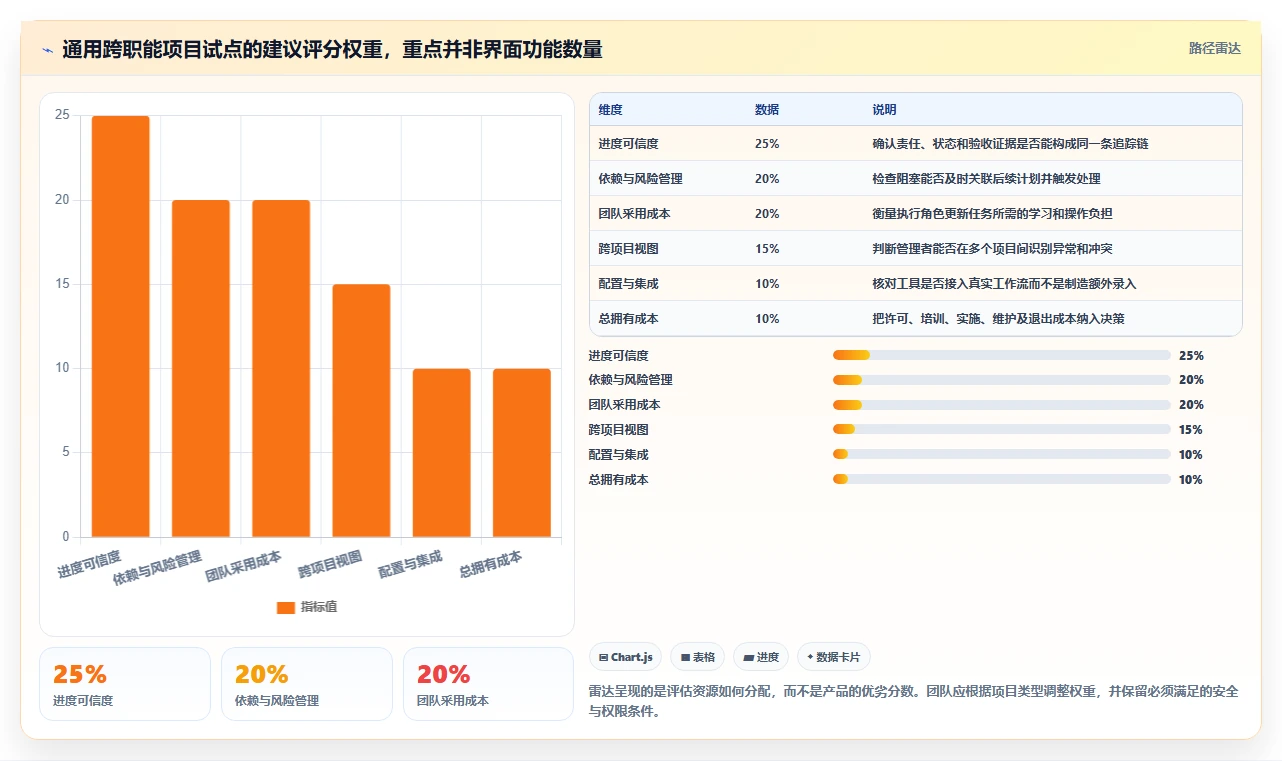Click the 跨项目视图 bar in the chart
Image resolution: width=1282 pixels, height=761 pixels.
click(x=361, y=410)
